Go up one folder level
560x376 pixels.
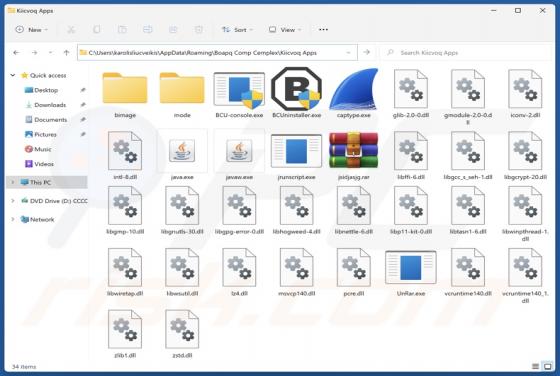coord(66,52)
